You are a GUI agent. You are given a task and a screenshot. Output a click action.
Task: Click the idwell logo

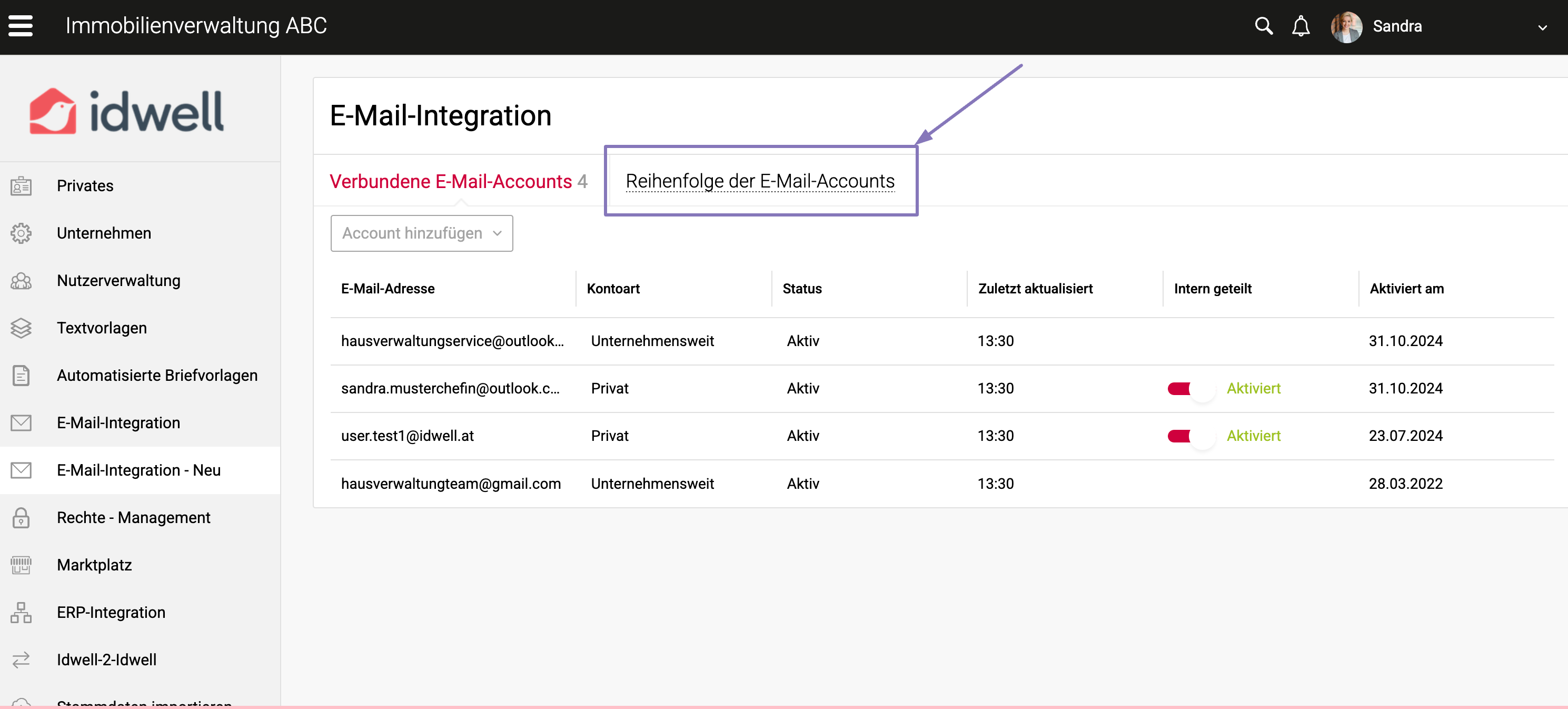pos(126,112)
